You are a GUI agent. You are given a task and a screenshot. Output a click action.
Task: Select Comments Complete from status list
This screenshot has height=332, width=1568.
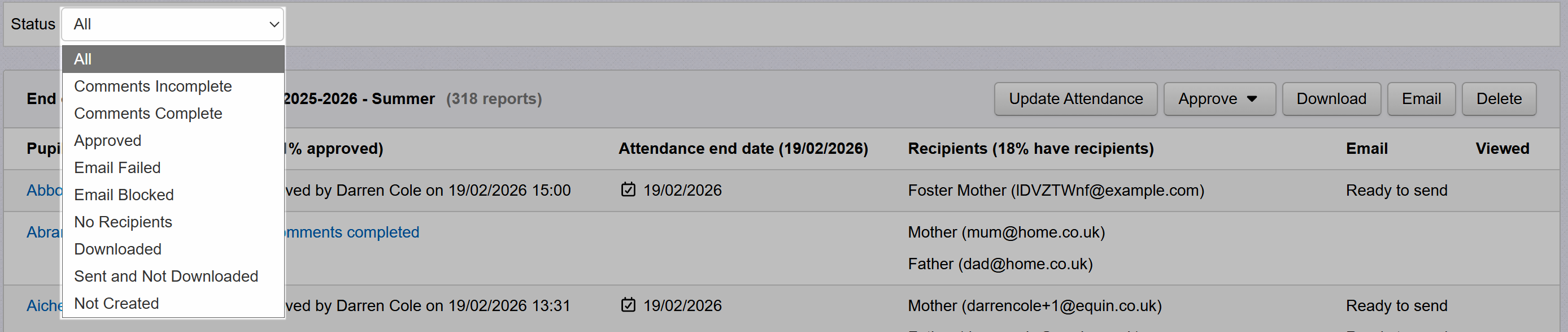pos(148,113)
